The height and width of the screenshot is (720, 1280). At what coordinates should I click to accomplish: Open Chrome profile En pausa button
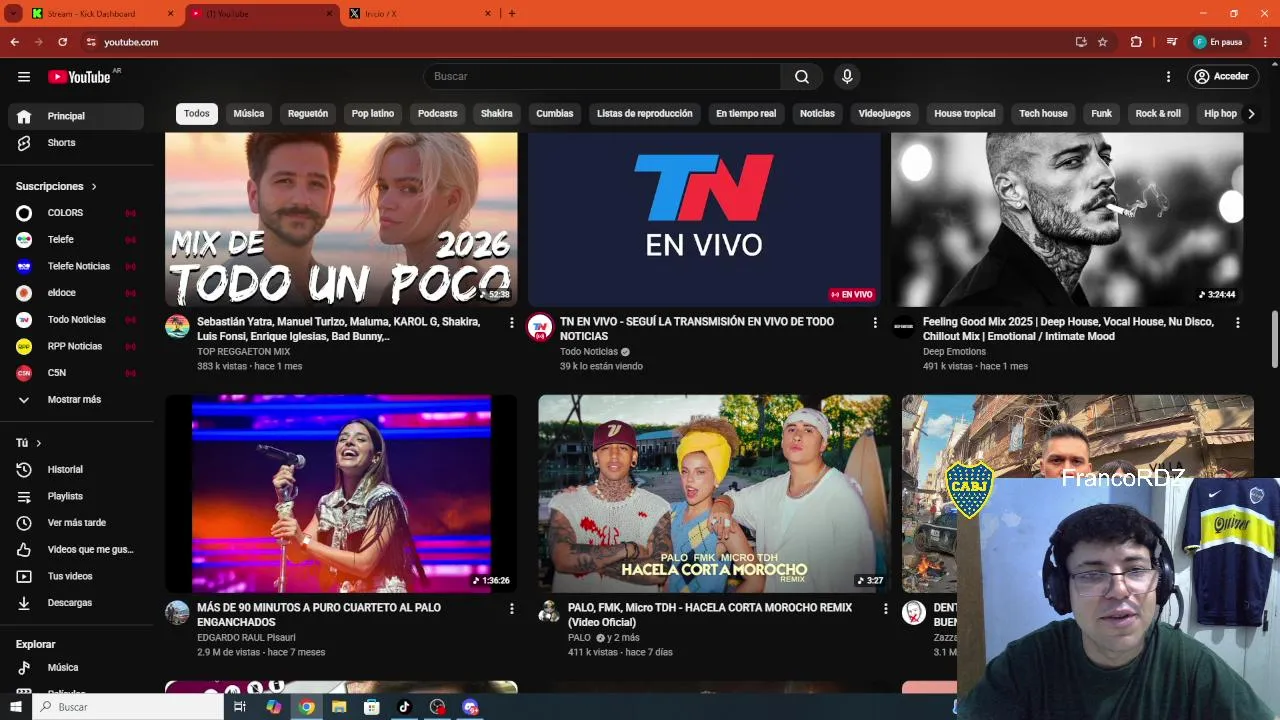pos(1218,42)
